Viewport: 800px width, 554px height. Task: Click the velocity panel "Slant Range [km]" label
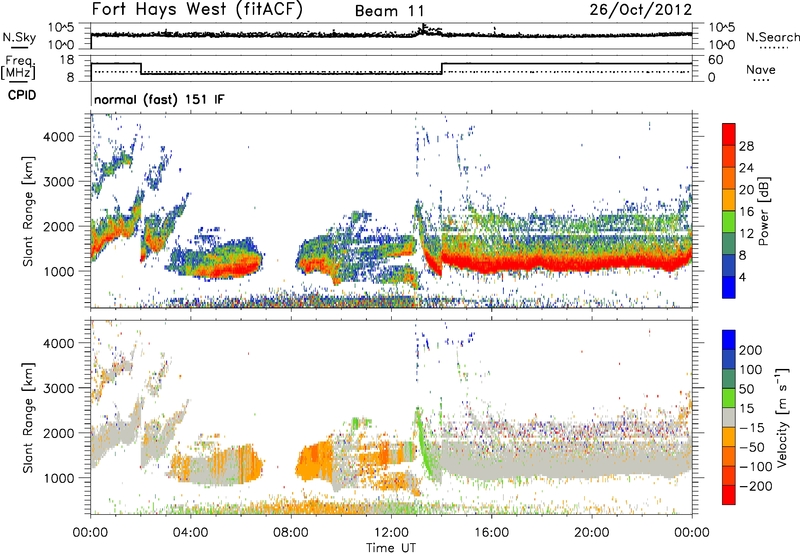point(28,417)
